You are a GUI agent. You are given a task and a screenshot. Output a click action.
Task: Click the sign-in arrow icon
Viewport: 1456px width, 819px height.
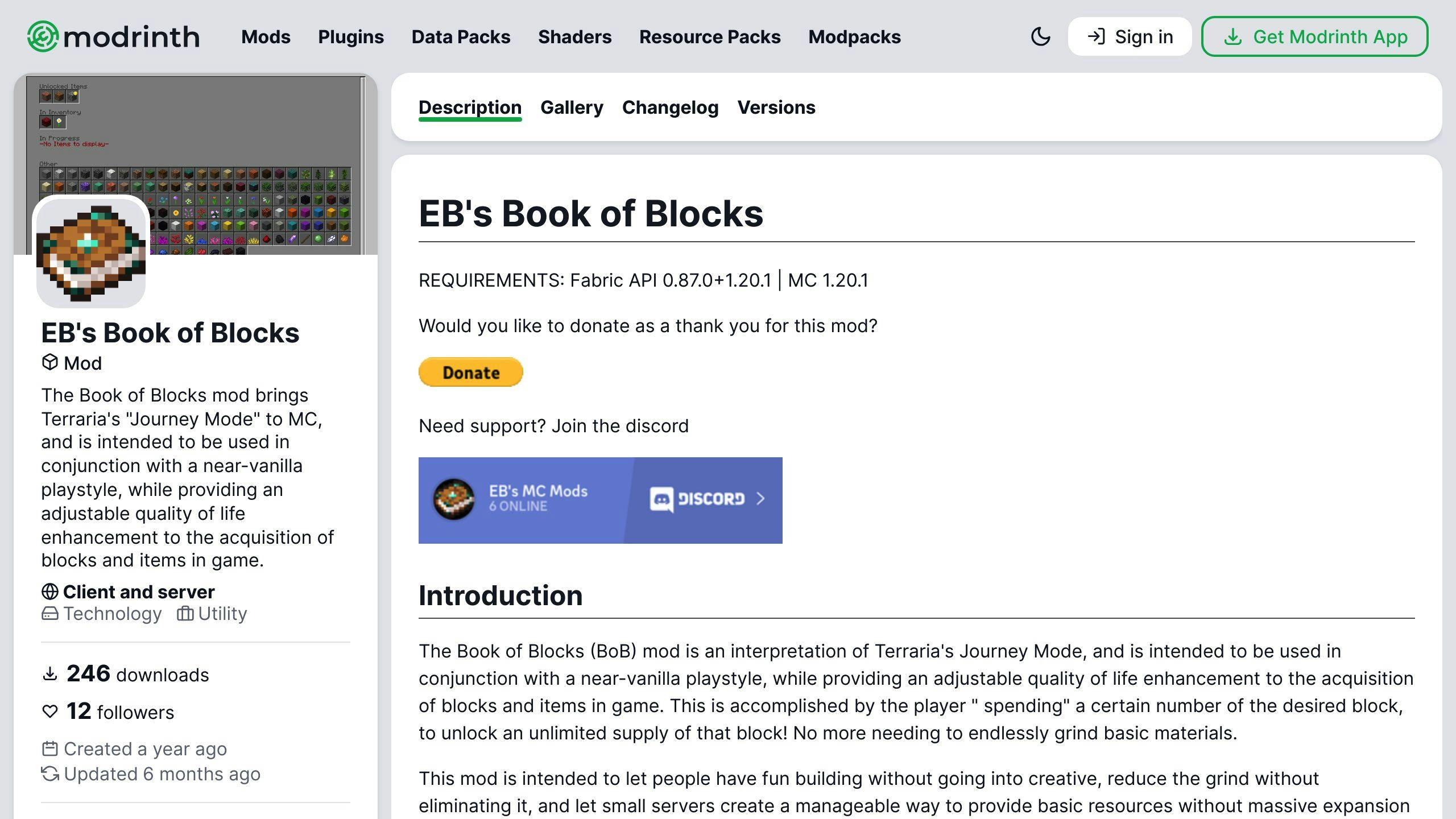click(1096, 36)
